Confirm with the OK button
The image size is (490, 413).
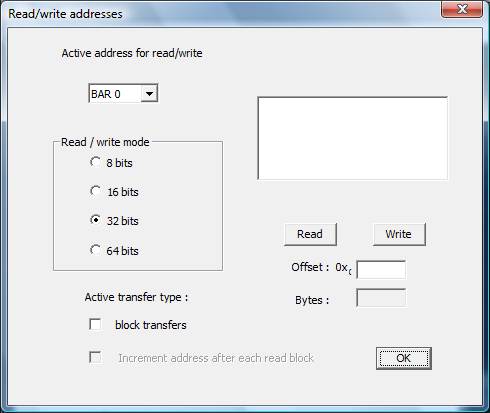pos(404,358)
